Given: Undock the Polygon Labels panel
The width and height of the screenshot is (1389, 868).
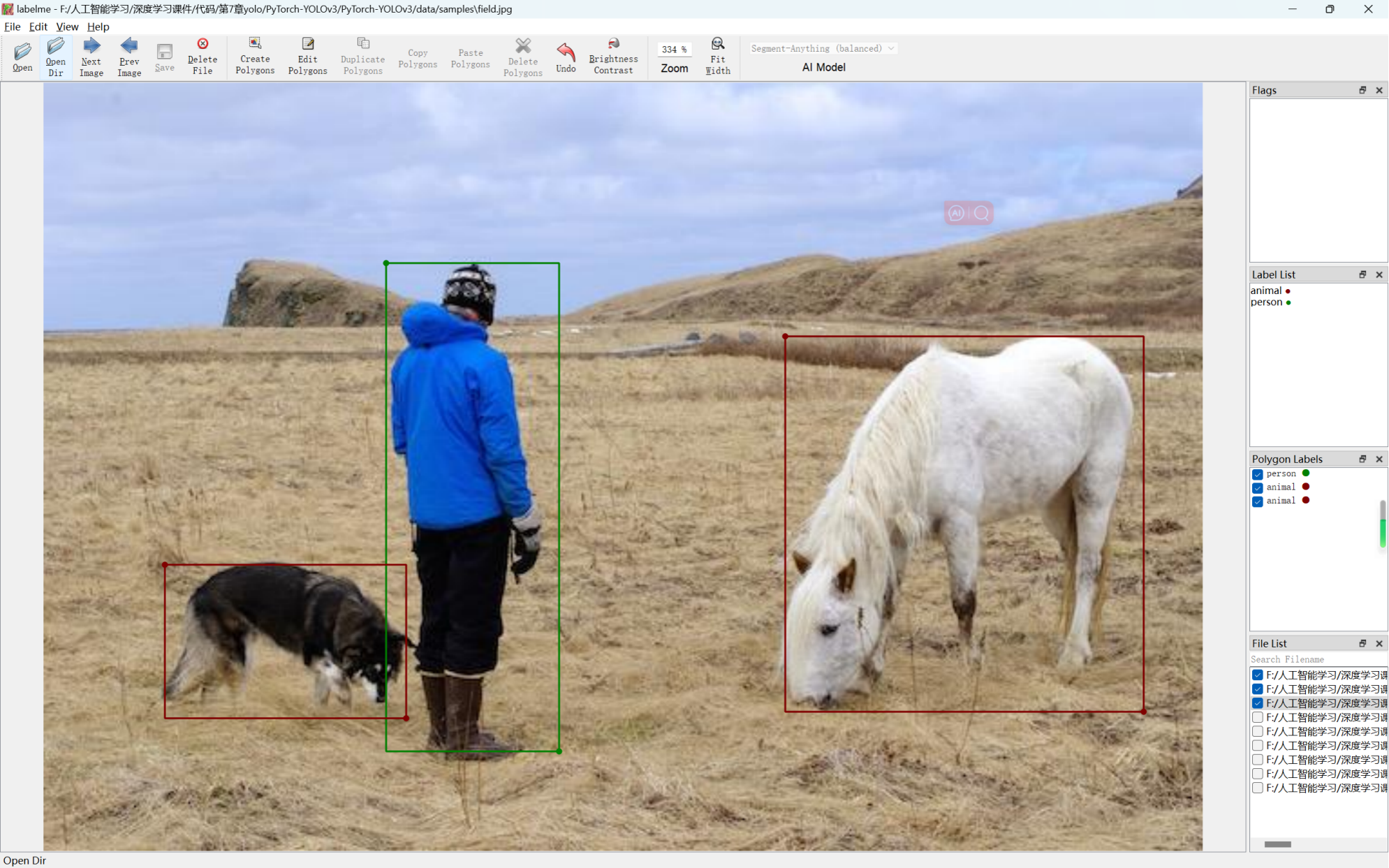Looking at the screenshot, I should tap(1362, 459).
